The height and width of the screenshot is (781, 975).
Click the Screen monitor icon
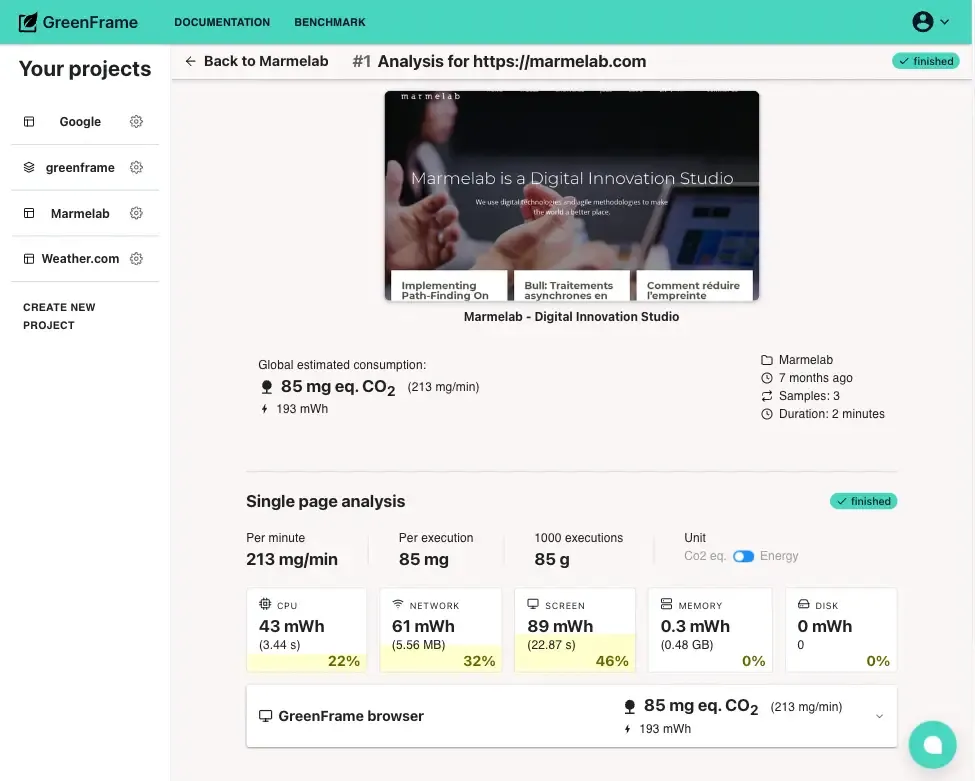533,604
